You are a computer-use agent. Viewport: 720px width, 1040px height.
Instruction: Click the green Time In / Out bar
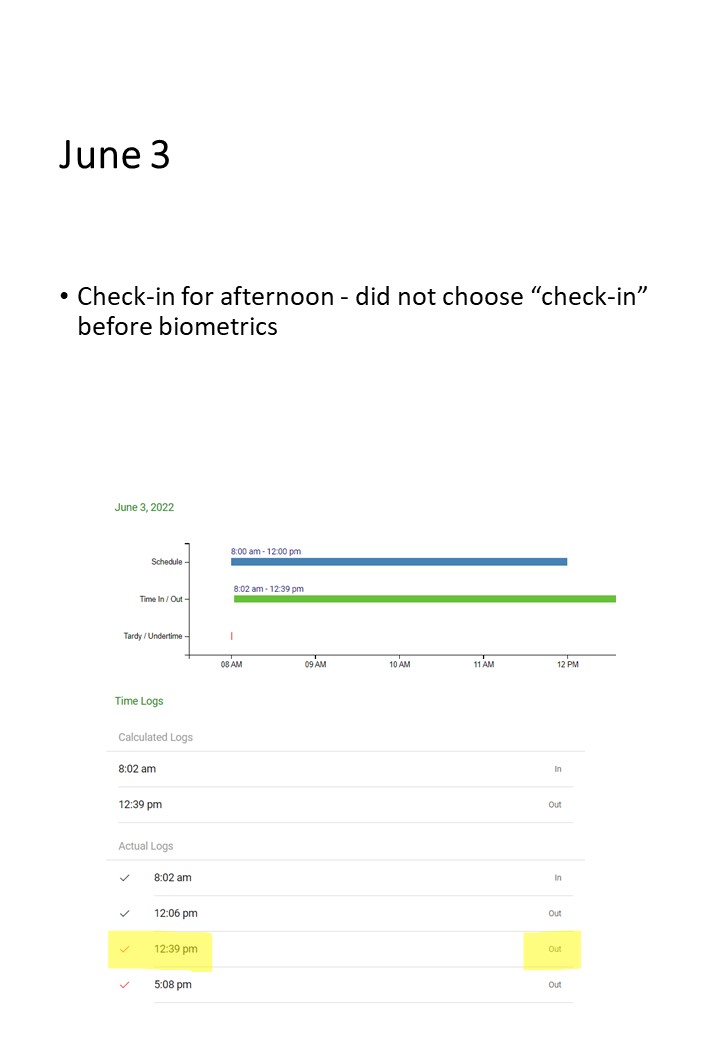(x=424, y=599)
